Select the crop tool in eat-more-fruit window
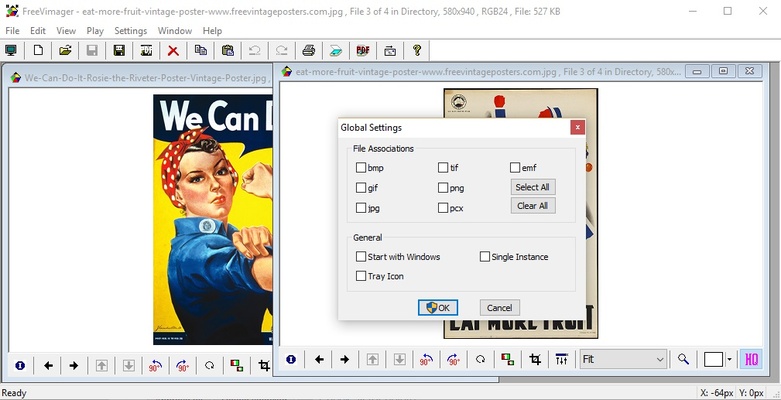 pyautogui.click(x=535, y=359)
